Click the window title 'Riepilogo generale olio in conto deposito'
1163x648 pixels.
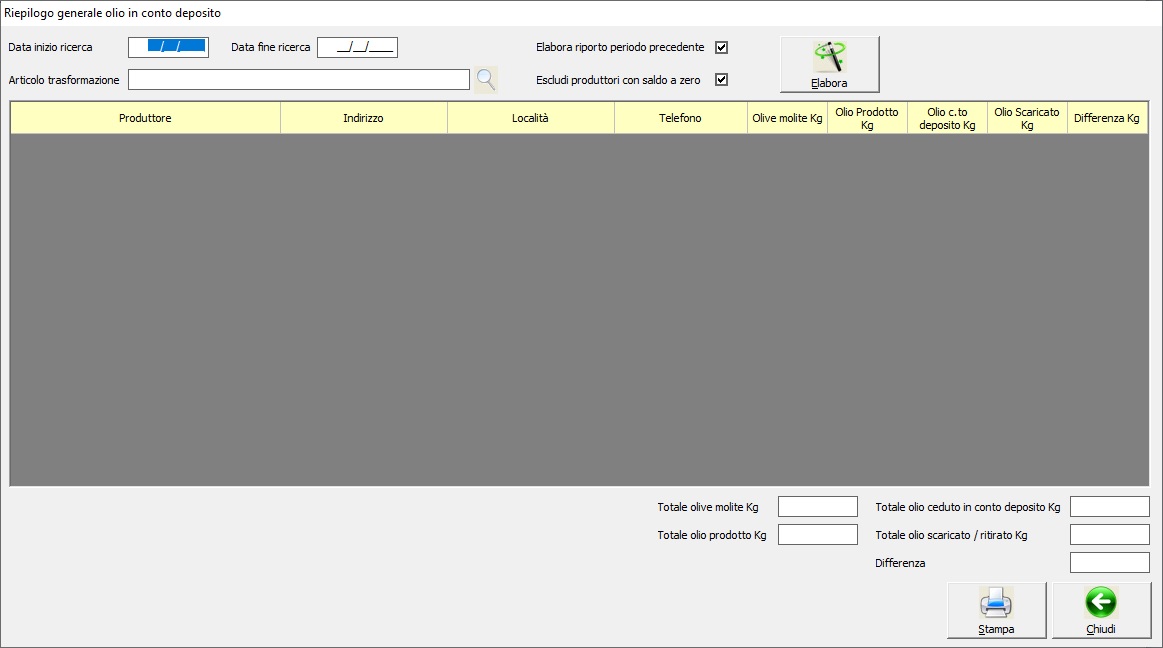pyautogui.click(x=113, y=13)
